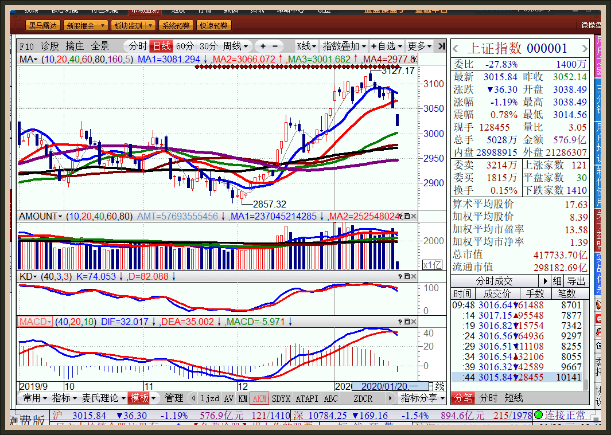
Task: Maximize the KD indicator sub-panel
Action: click(x=407, y=276)
